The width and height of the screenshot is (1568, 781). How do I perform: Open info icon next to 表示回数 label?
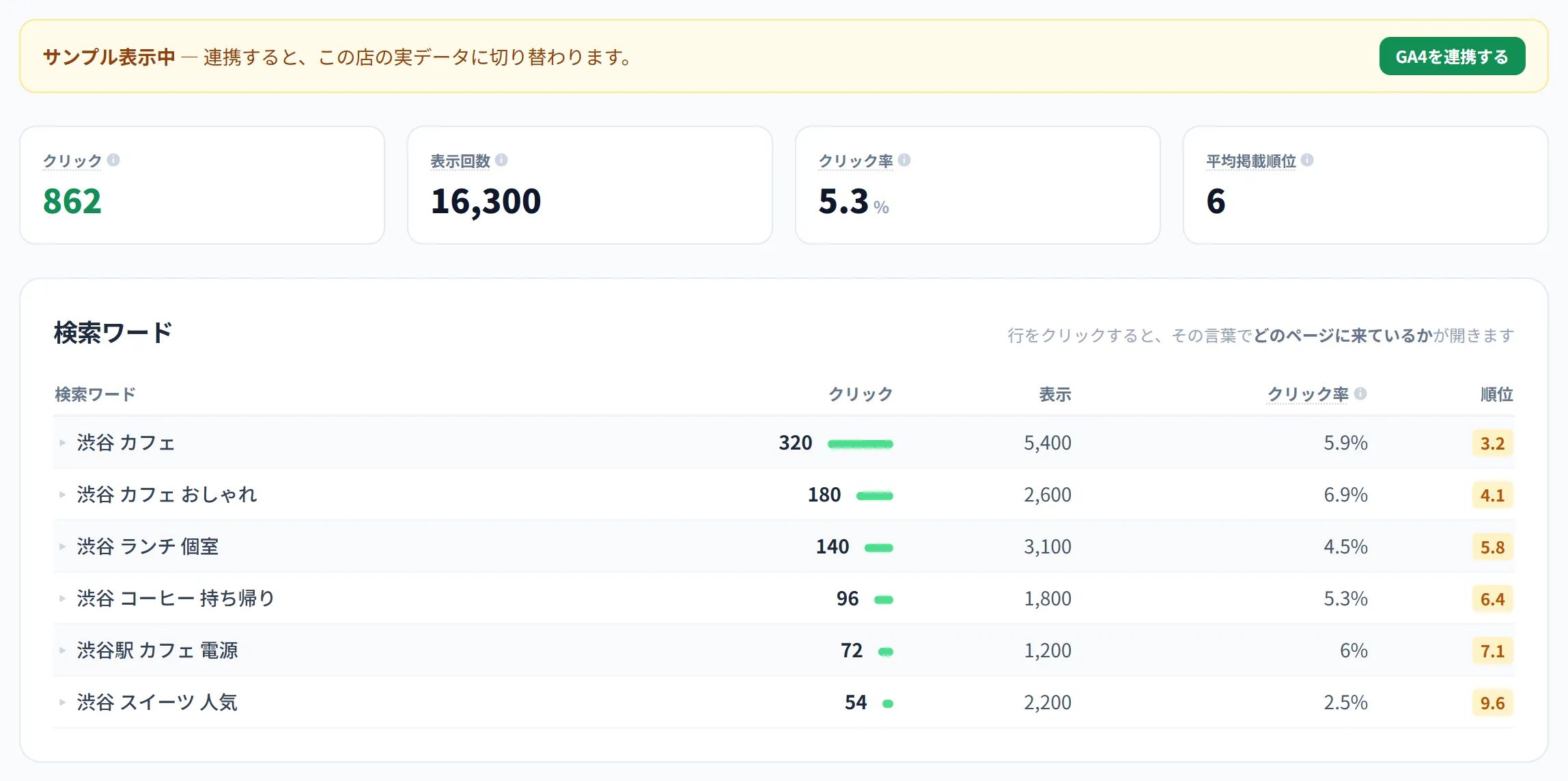(501, 160)
